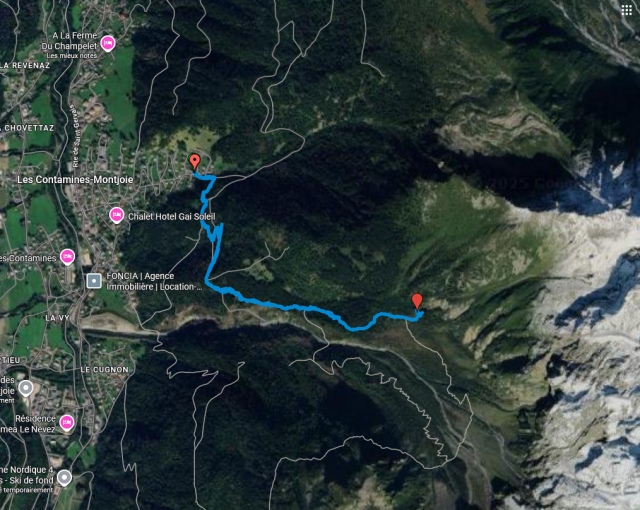Click the grey pin left of Le Cugnon
This screenshot has width=640, height=510.
click(26, 388)
